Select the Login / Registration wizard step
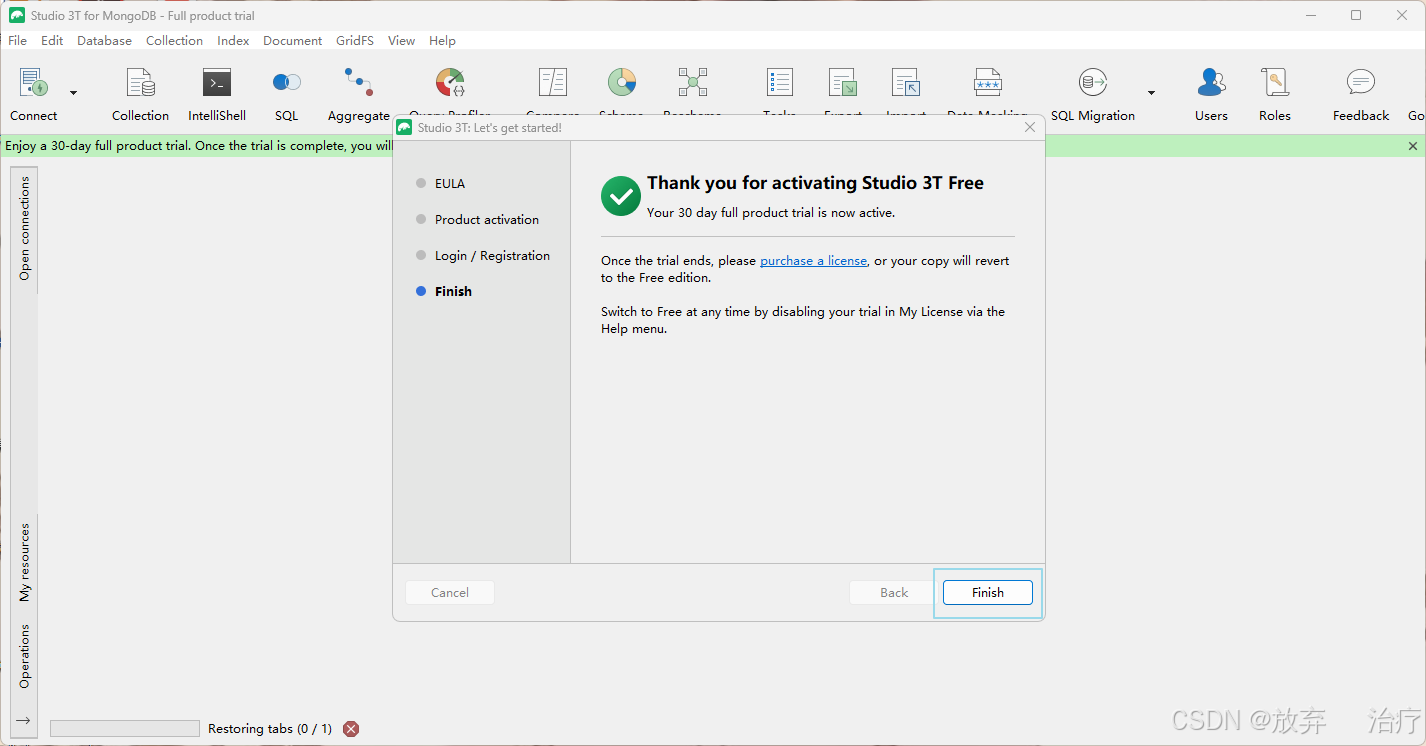The width and height of the screenshot is (1426, 746). point(492,256)
